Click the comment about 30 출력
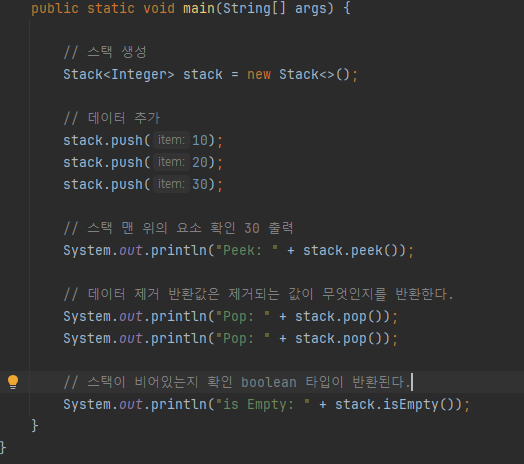 point(178,228)
